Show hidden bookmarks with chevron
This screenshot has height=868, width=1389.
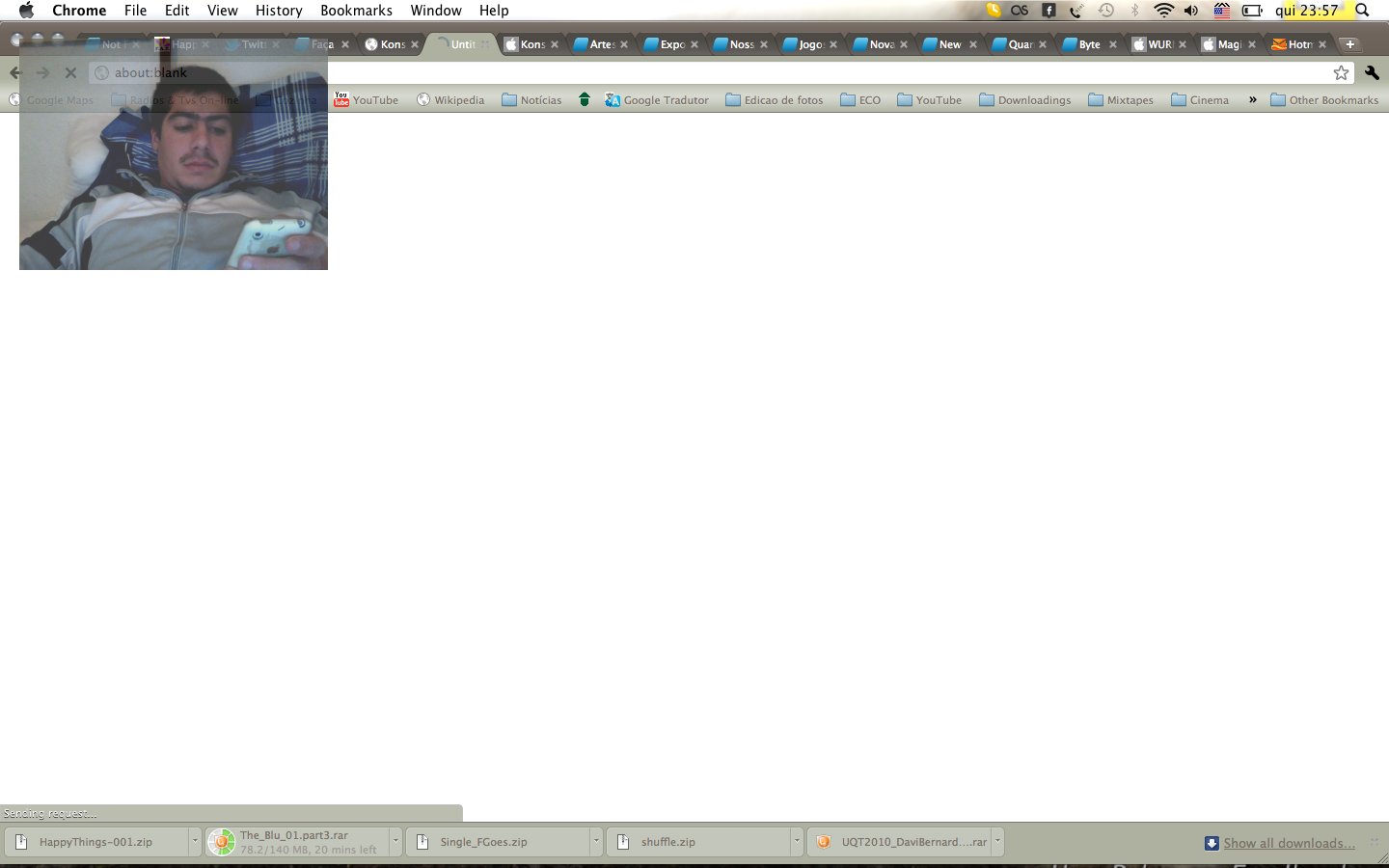[1253, 99]
